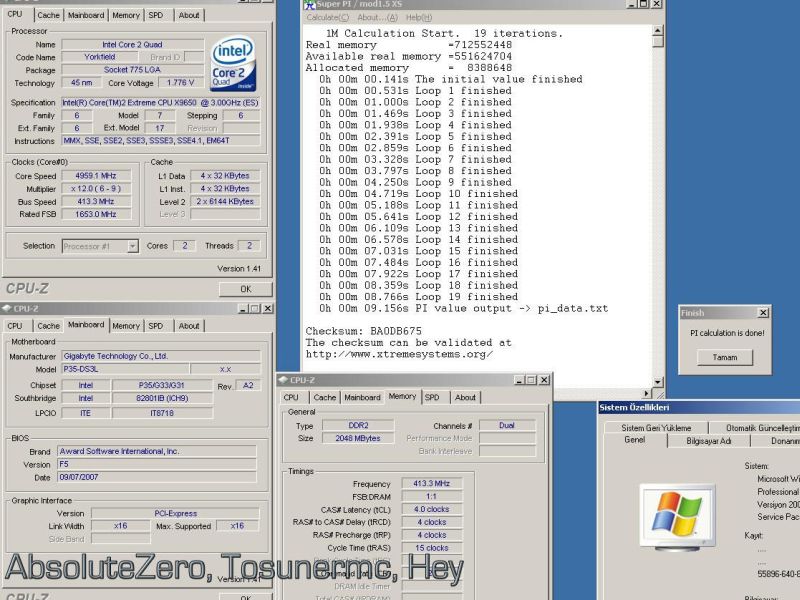Switch to Mainboard tab in top CPU-Z window

tap(86, 15)
